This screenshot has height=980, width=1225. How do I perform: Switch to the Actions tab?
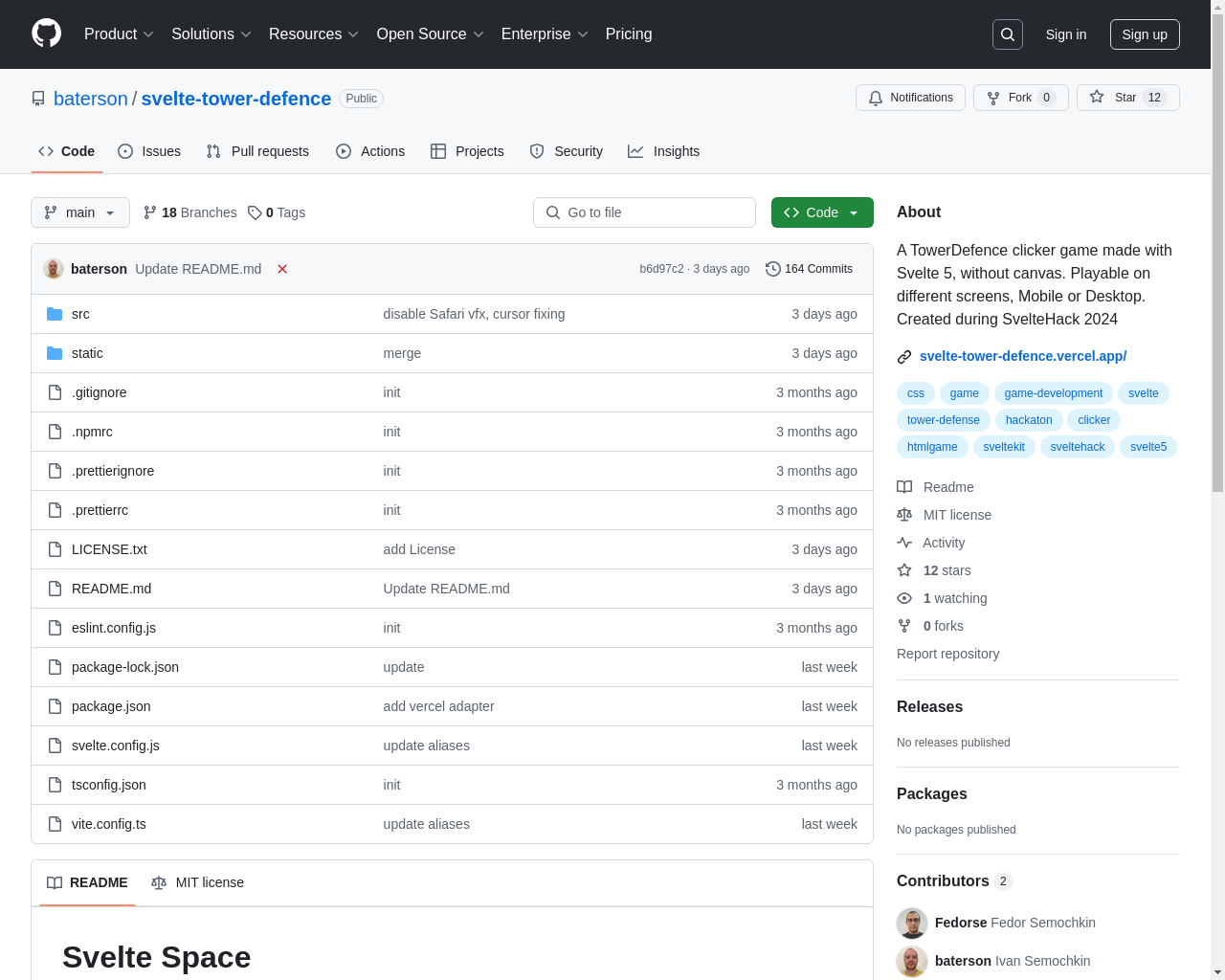370,151
